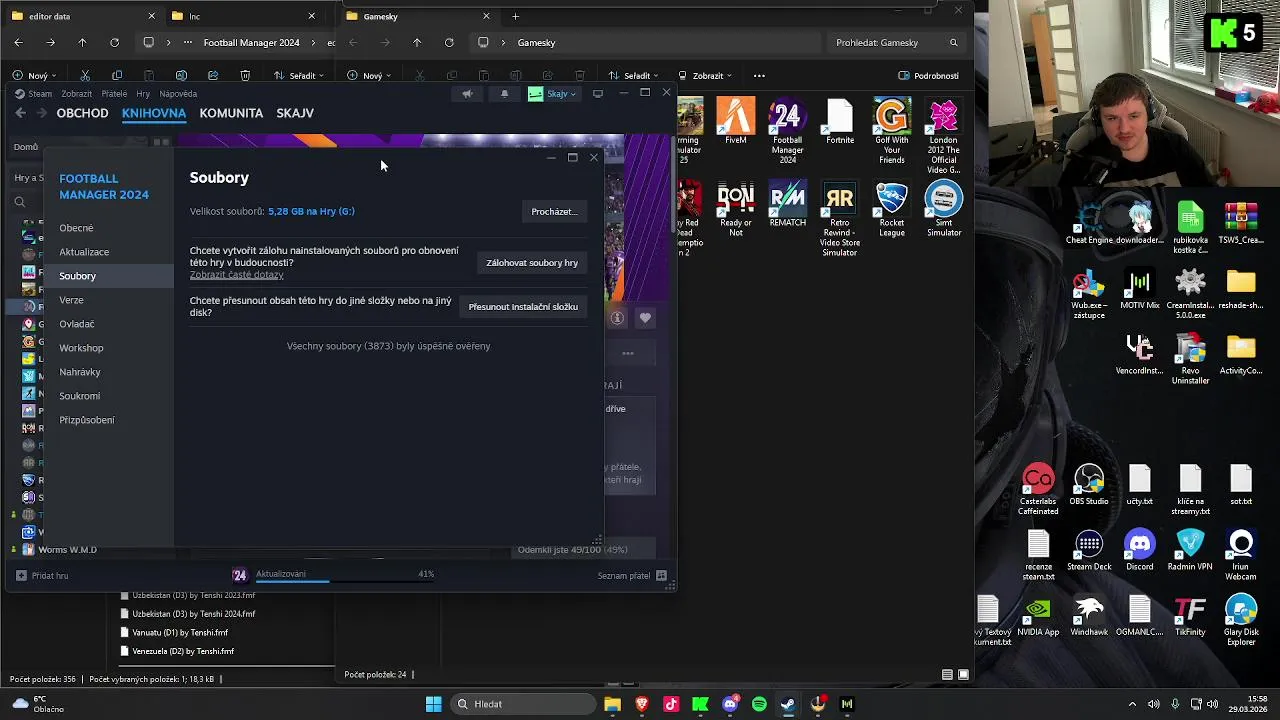The height and width of the screenshot is (720, 1280).
Task: Open Brave browser from taskbar
Action: click(642, 704)
